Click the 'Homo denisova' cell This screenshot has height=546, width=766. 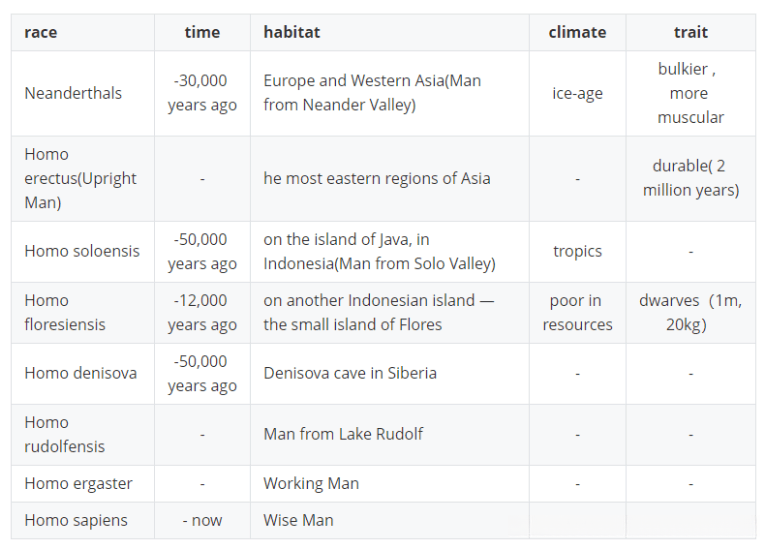pos(80,373)
